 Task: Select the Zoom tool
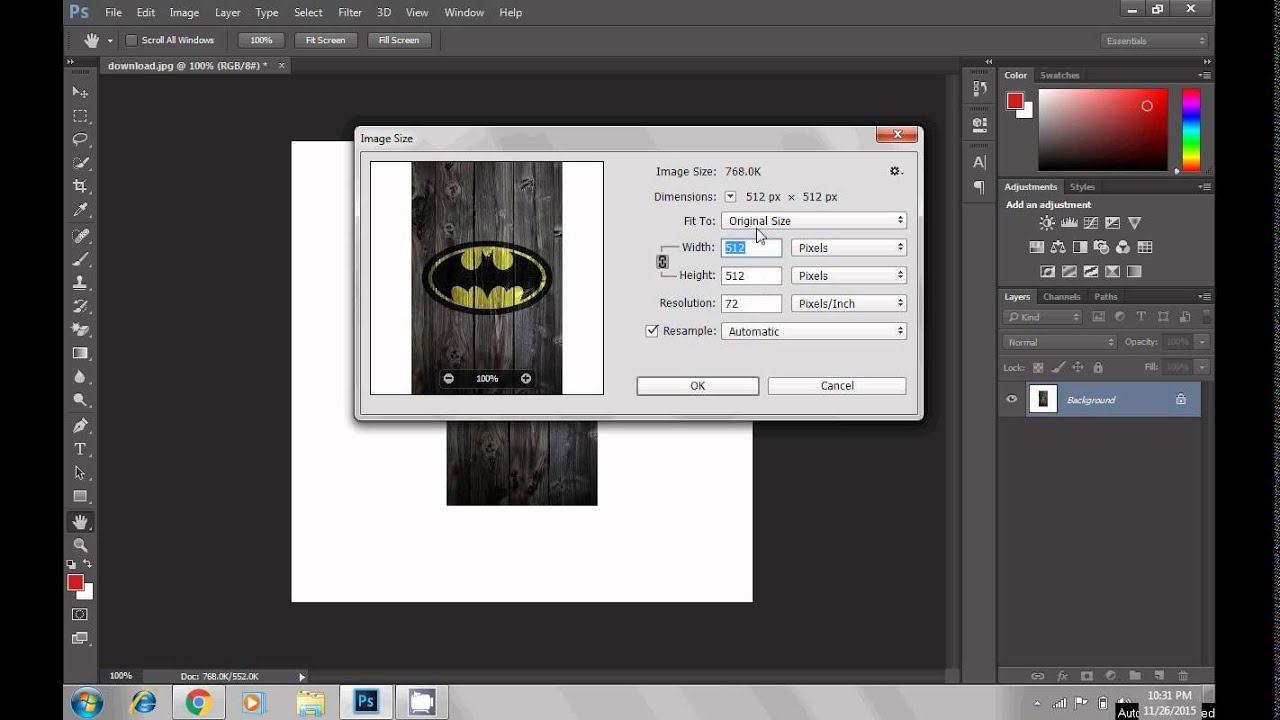point(80,545)
